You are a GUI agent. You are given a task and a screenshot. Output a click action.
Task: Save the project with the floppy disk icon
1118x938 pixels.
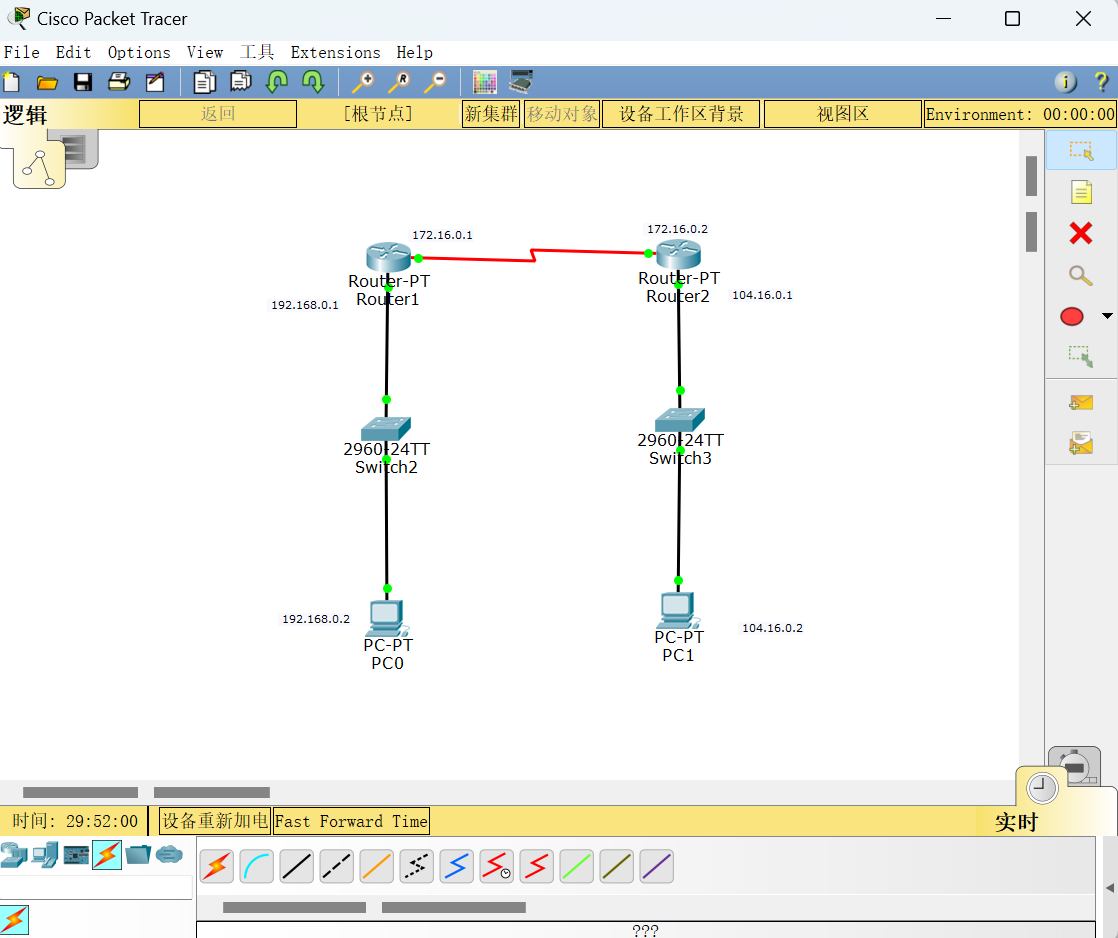point(83,82)
